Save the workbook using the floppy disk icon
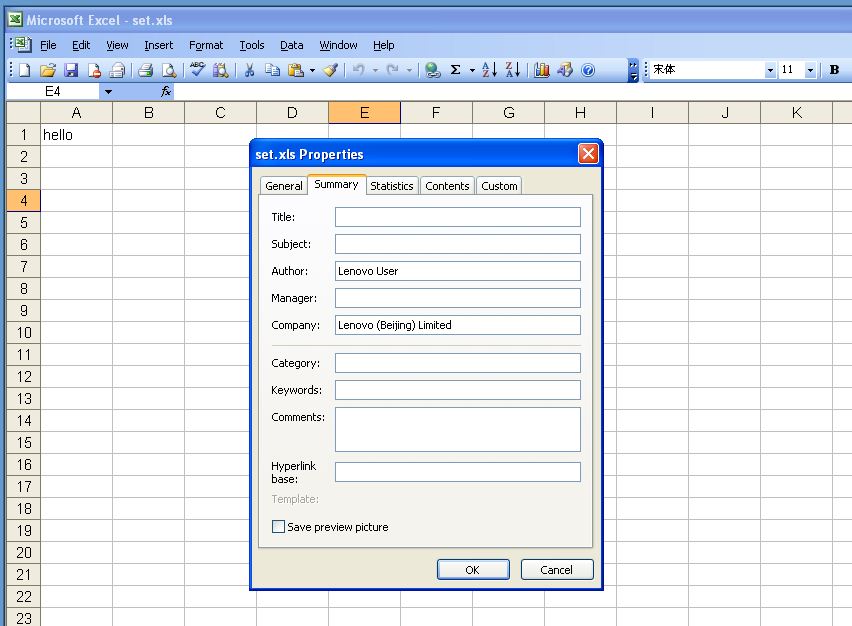 click(x=71, y=70)
